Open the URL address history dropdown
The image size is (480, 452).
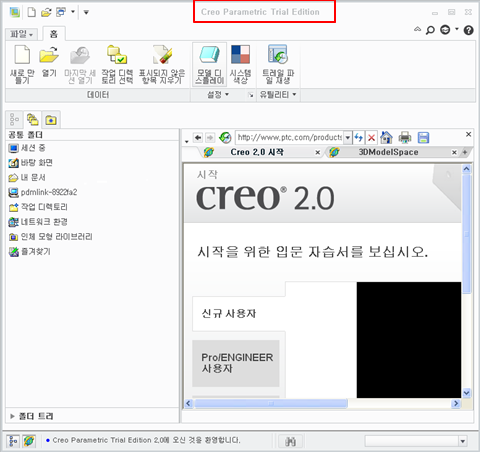click(x=348, y=137)
